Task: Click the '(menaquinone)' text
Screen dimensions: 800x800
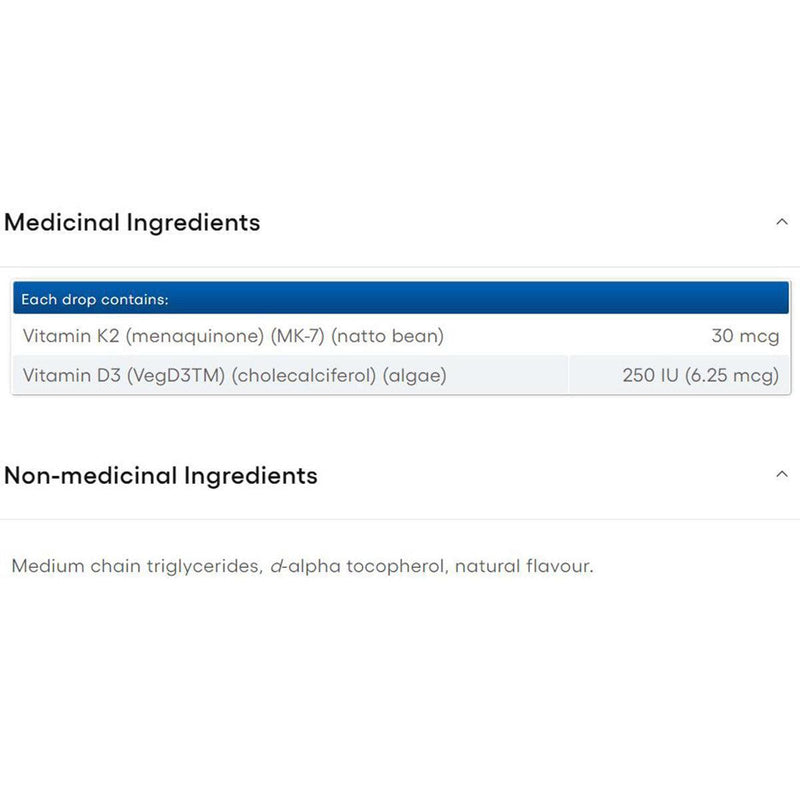Action: click(202, 336)
